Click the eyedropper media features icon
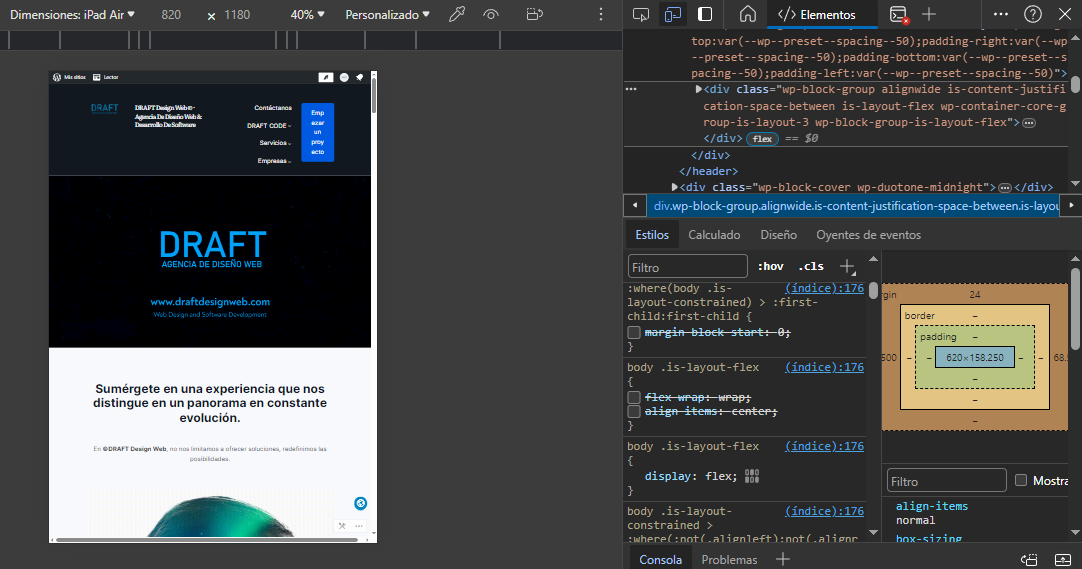 pyautogui.click(x=457, y=15)
